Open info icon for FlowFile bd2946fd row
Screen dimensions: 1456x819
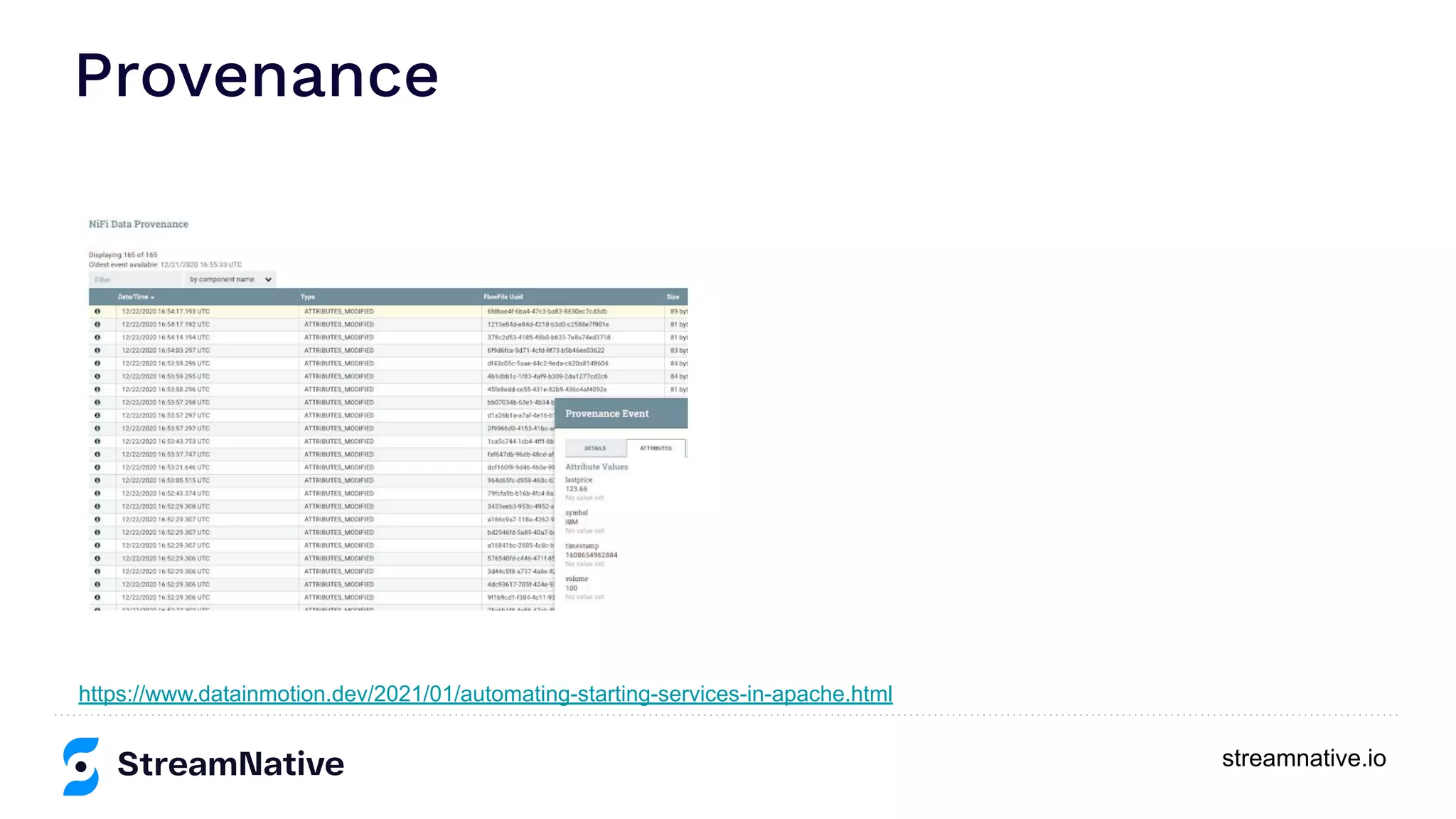(x=97, y=532)
